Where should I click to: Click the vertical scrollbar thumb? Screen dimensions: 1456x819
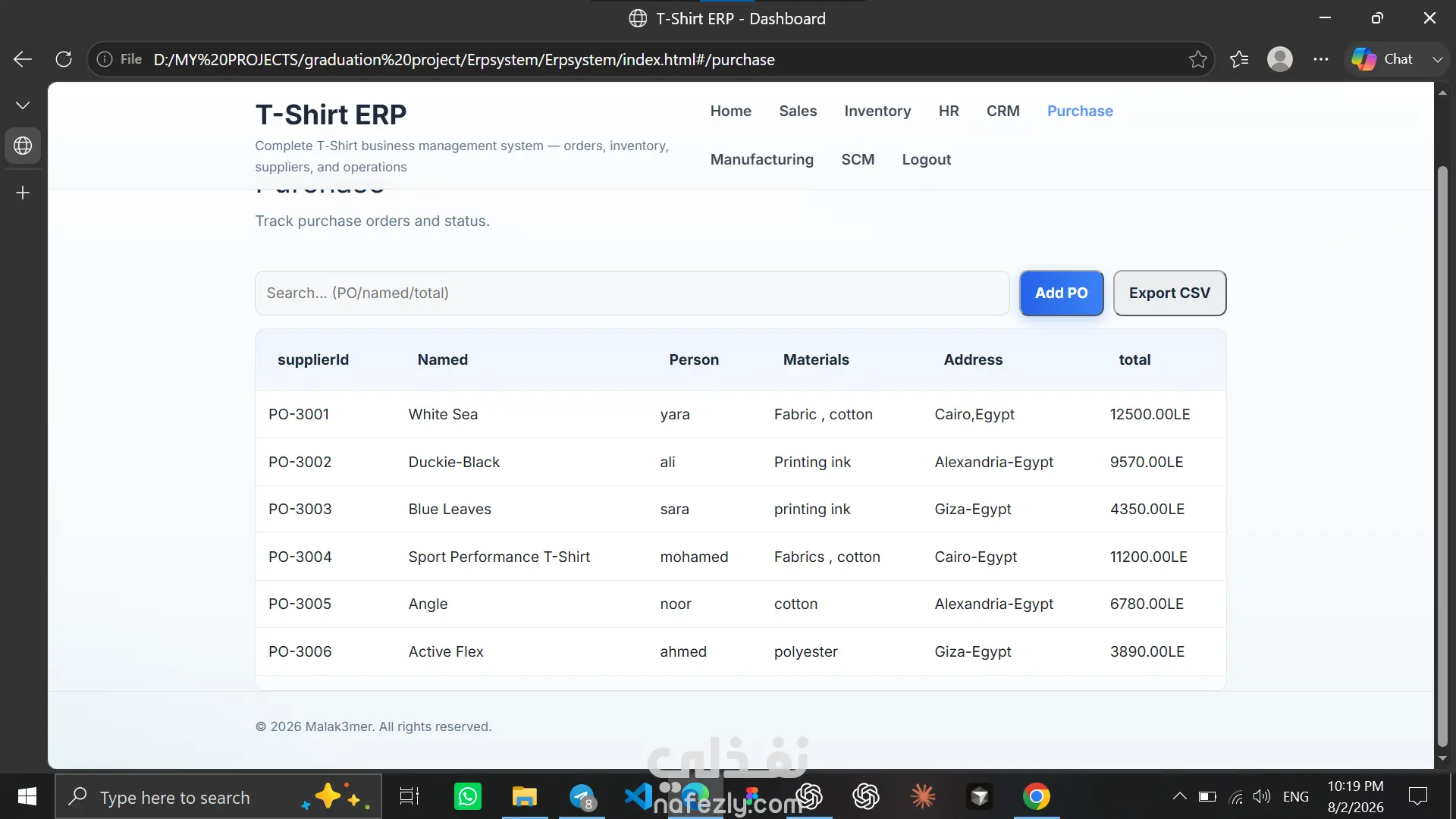[1442, 457]
